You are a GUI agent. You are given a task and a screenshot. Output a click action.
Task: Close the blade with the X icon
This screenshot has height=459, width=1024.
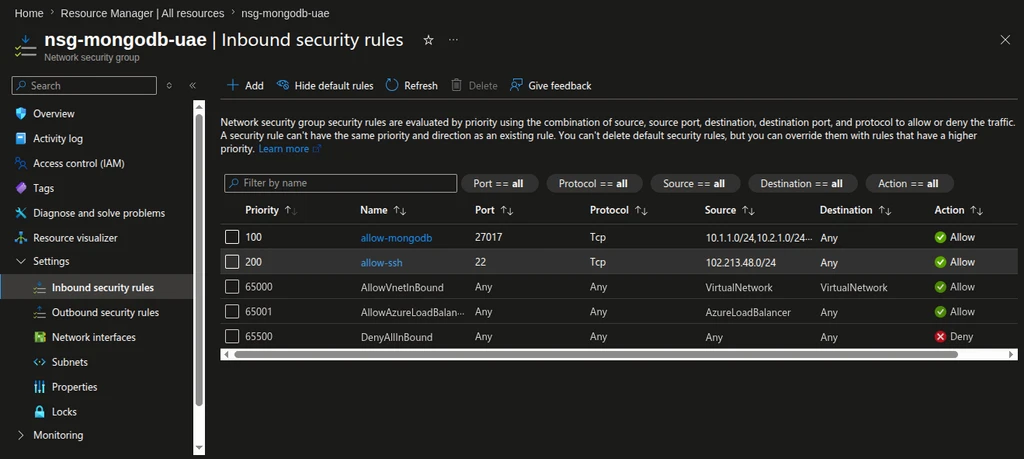point(1005,40)
